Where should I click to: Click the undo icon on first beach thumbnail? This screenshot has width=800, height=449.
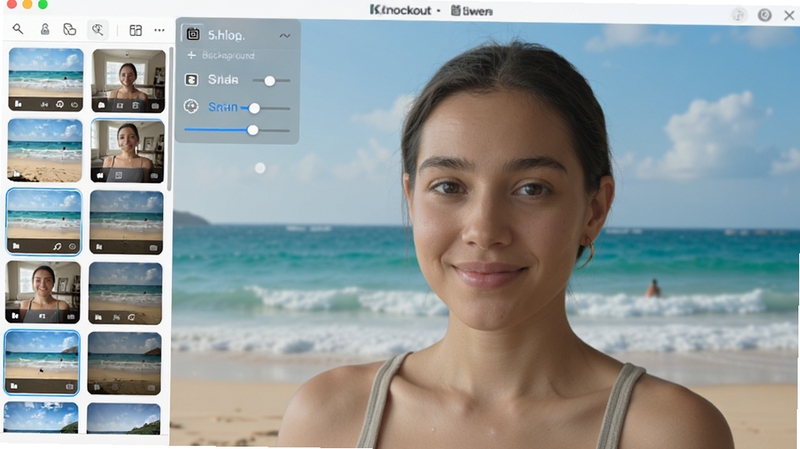tap(74, 105)
